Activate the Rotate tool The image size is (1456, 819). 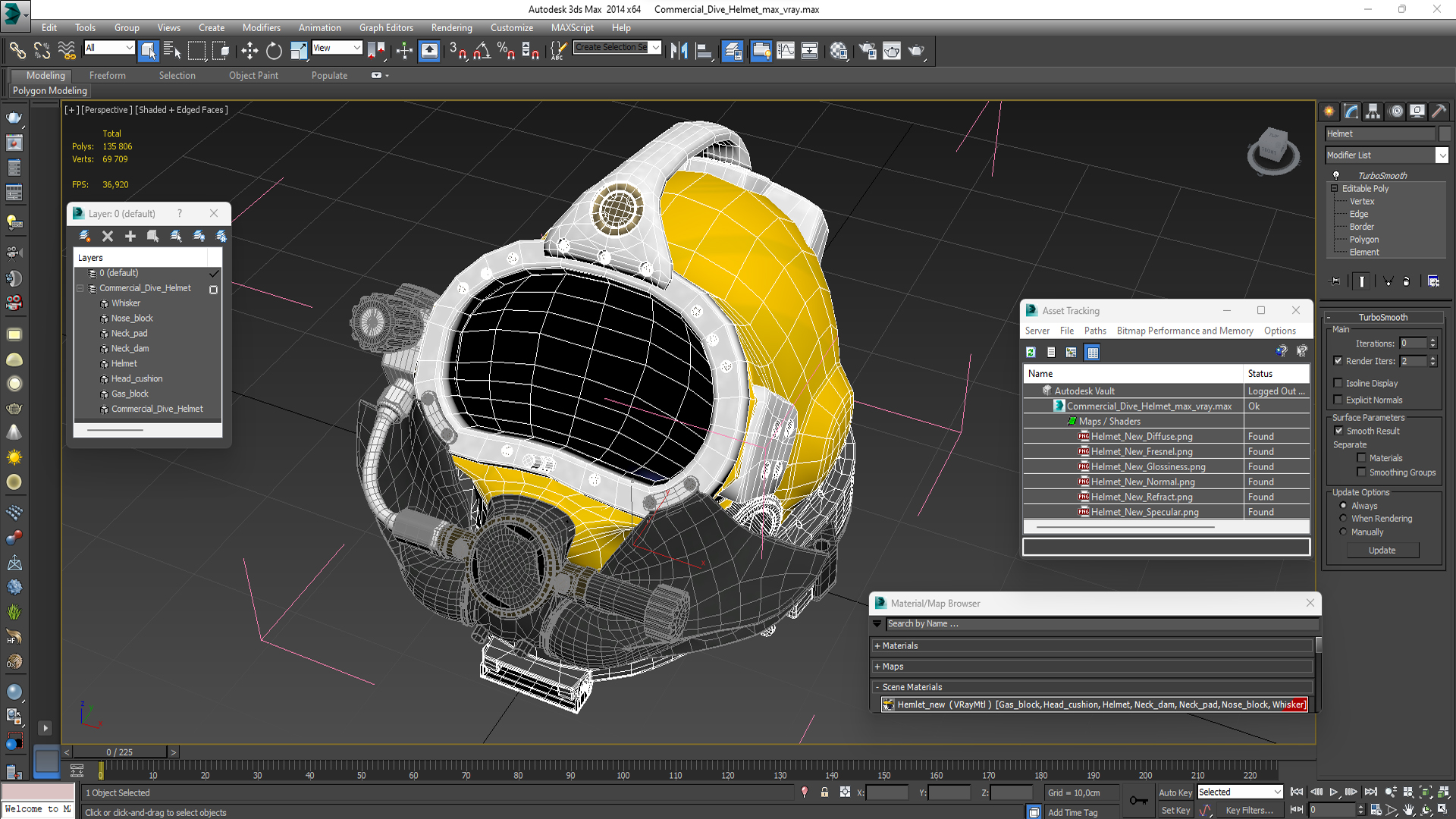pyautogui.click(x=274, y=51)
